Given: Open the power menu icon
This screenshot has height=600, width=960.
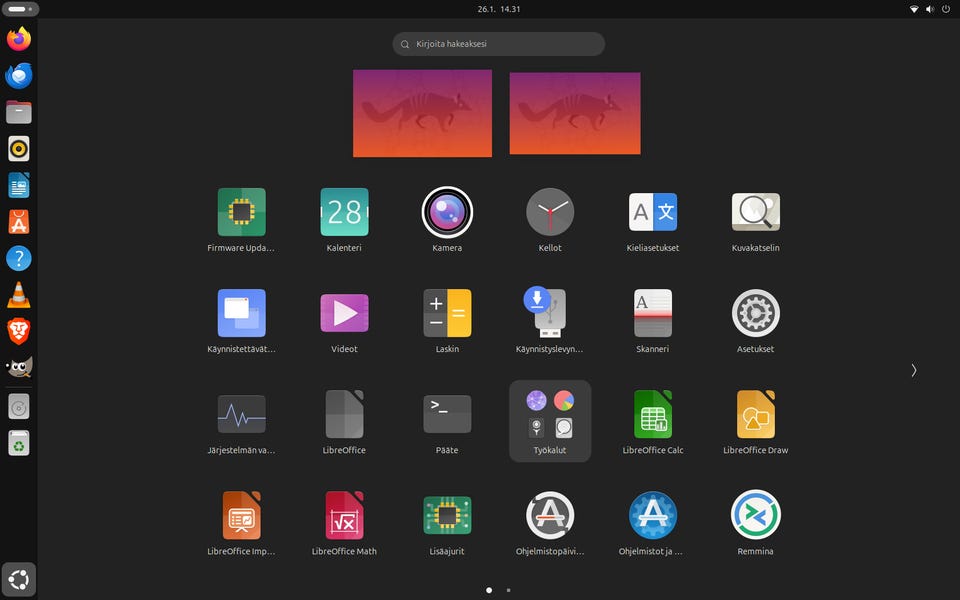Looking at the screenshot, I should 946,9.
